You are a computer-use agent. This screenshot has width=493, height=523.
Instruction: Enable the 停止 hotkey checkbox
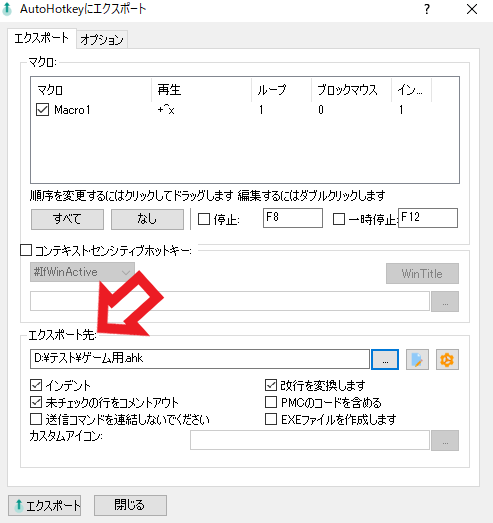coord(204,219)
